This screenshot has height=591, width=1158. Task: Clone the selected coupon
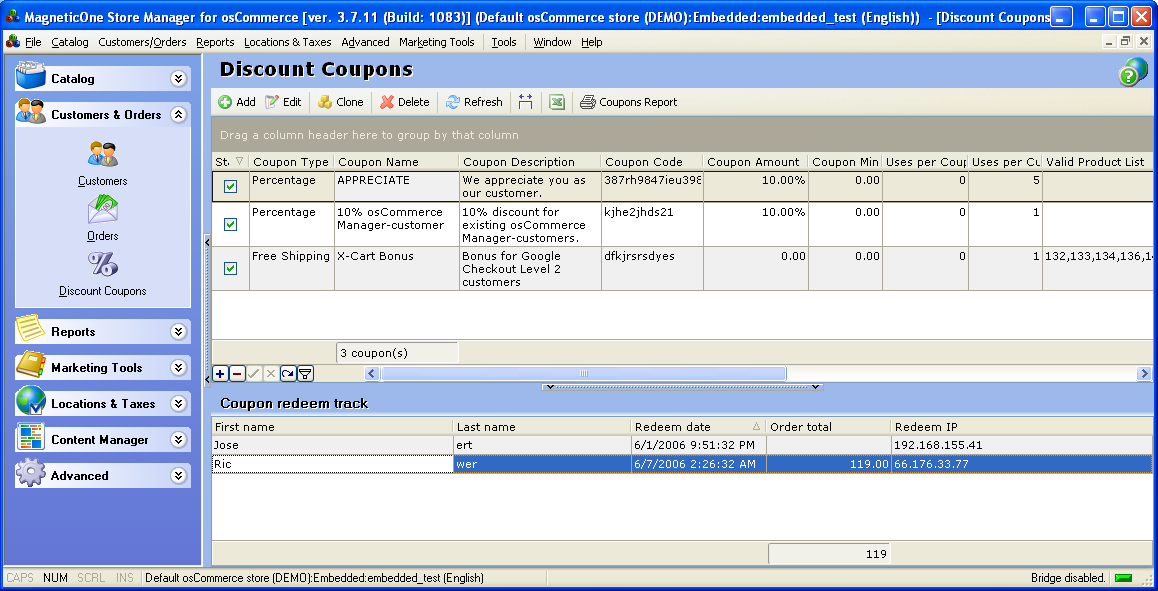click(x=340, y=102)
